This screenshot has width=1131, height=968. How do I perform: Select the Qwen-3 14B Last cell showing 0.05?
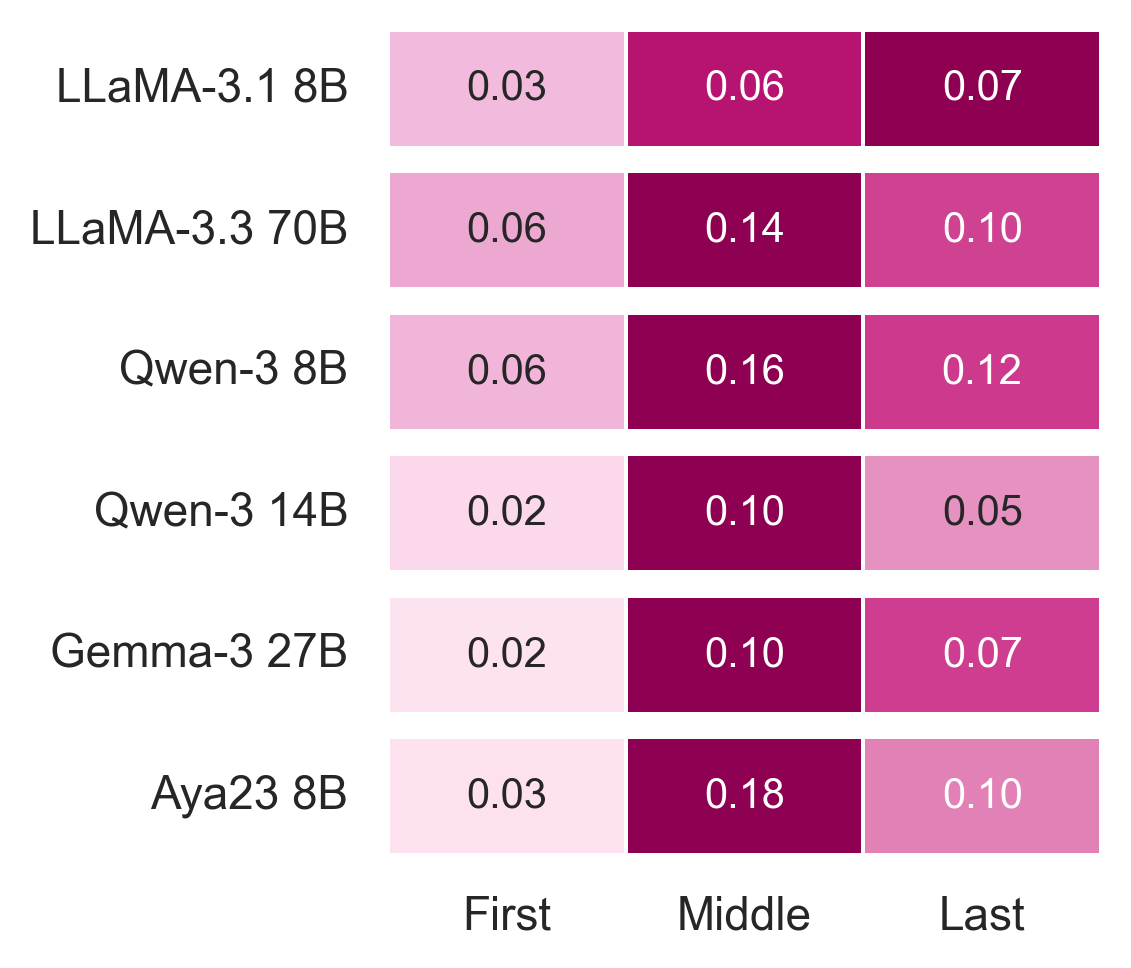982,512
